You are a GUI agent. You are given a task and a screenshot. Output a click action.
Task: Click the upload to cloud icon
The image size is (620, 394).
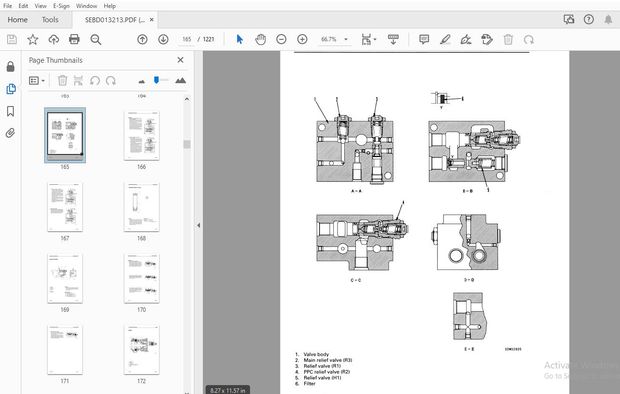53,39
